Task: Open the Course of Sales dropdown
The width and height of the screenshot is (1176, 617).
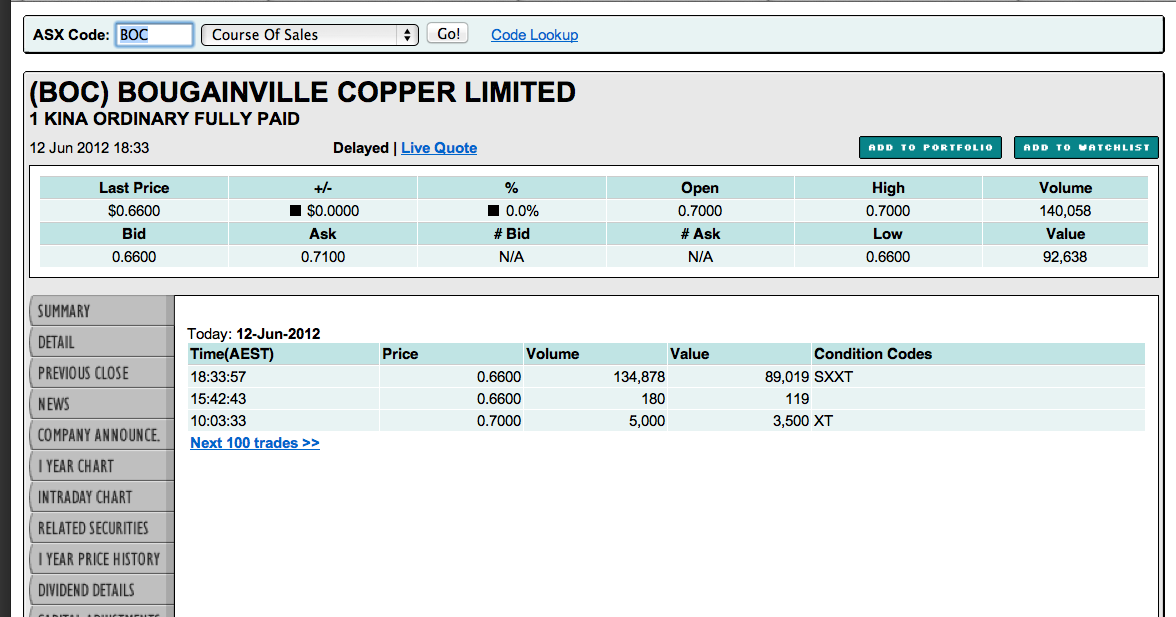Action: (x=300, y=33)
